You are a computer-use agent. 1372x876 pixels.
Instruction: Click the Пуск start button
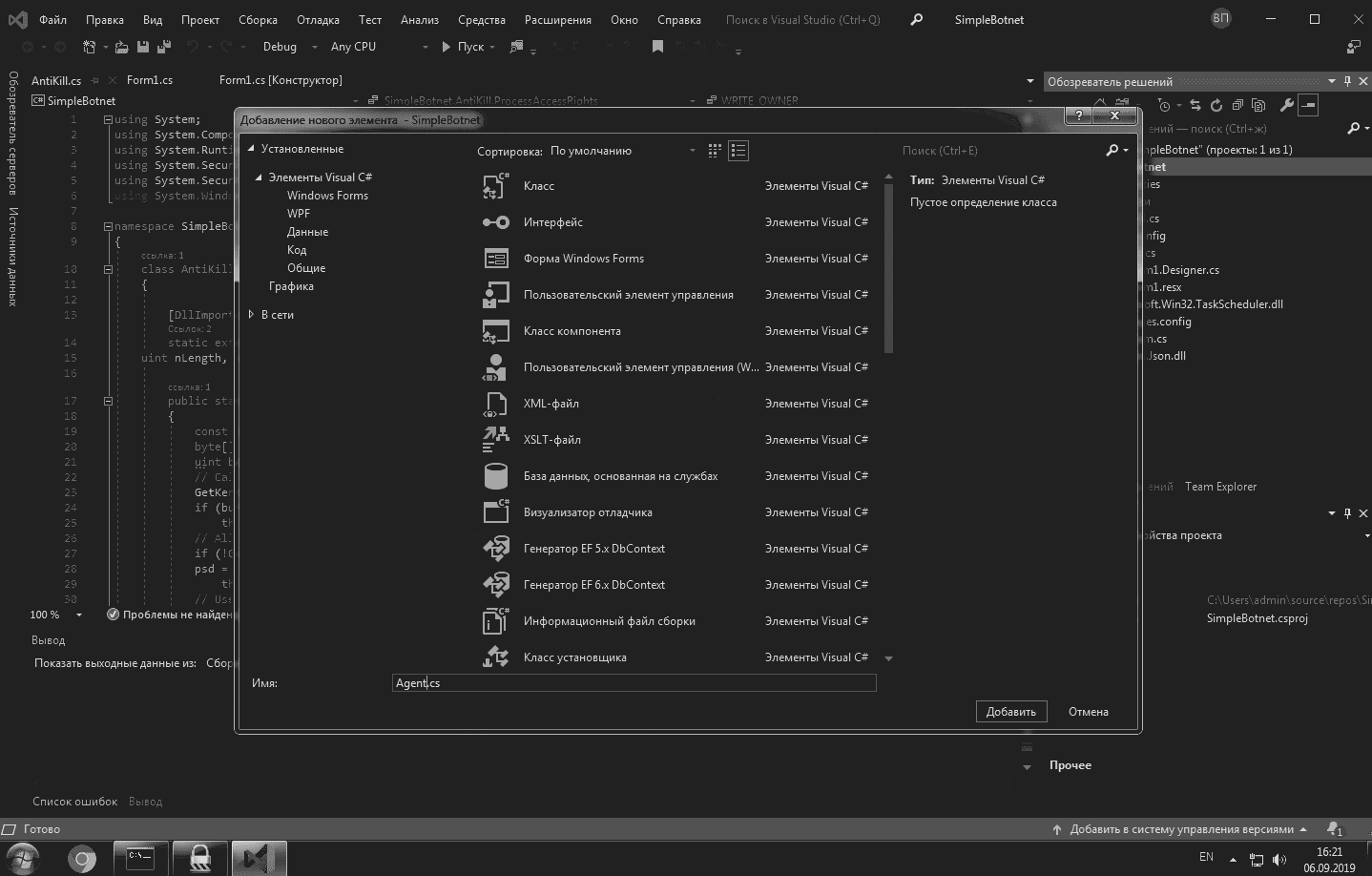[x=464, y=47]
